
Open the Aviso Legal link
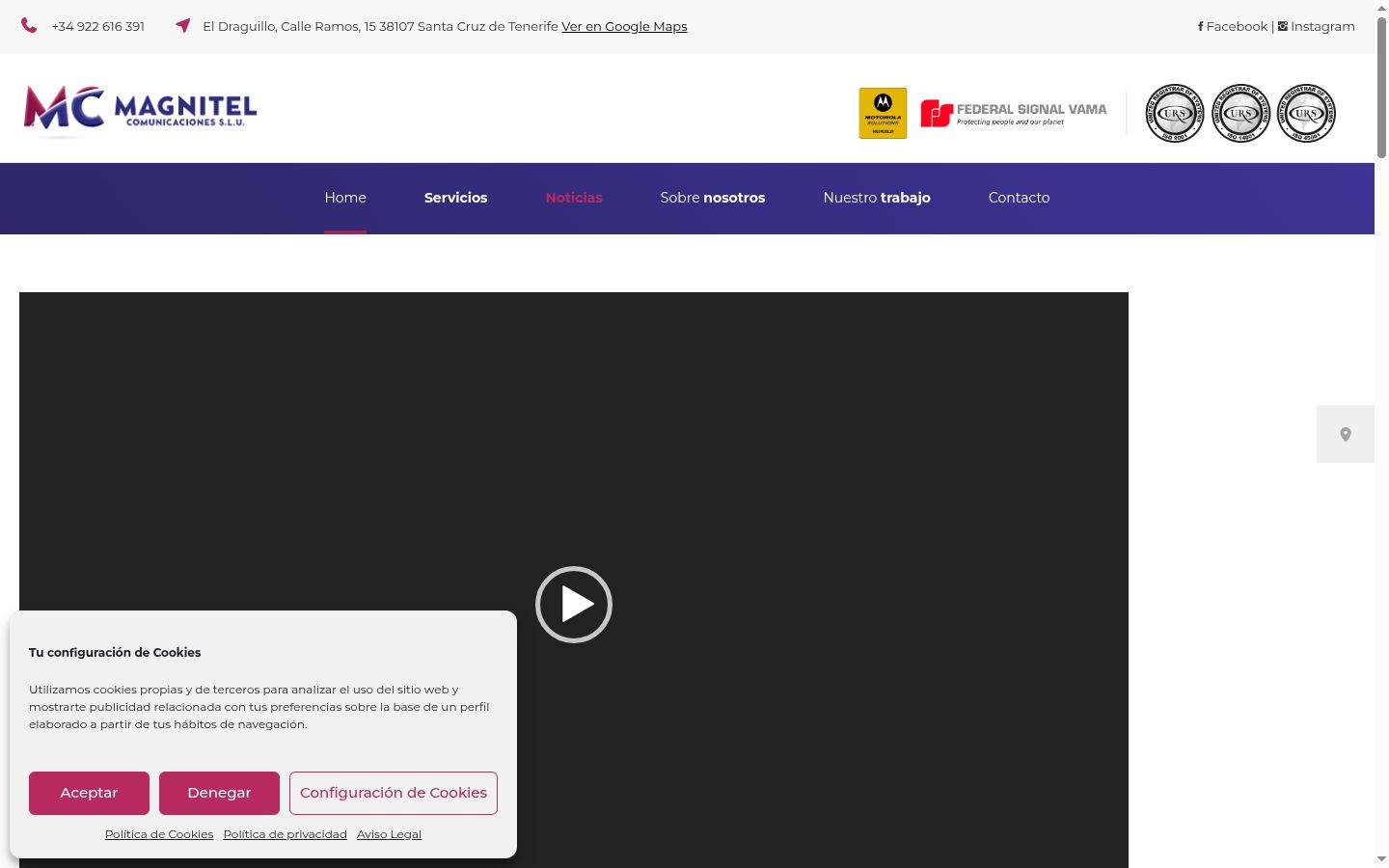coord(389,834)
